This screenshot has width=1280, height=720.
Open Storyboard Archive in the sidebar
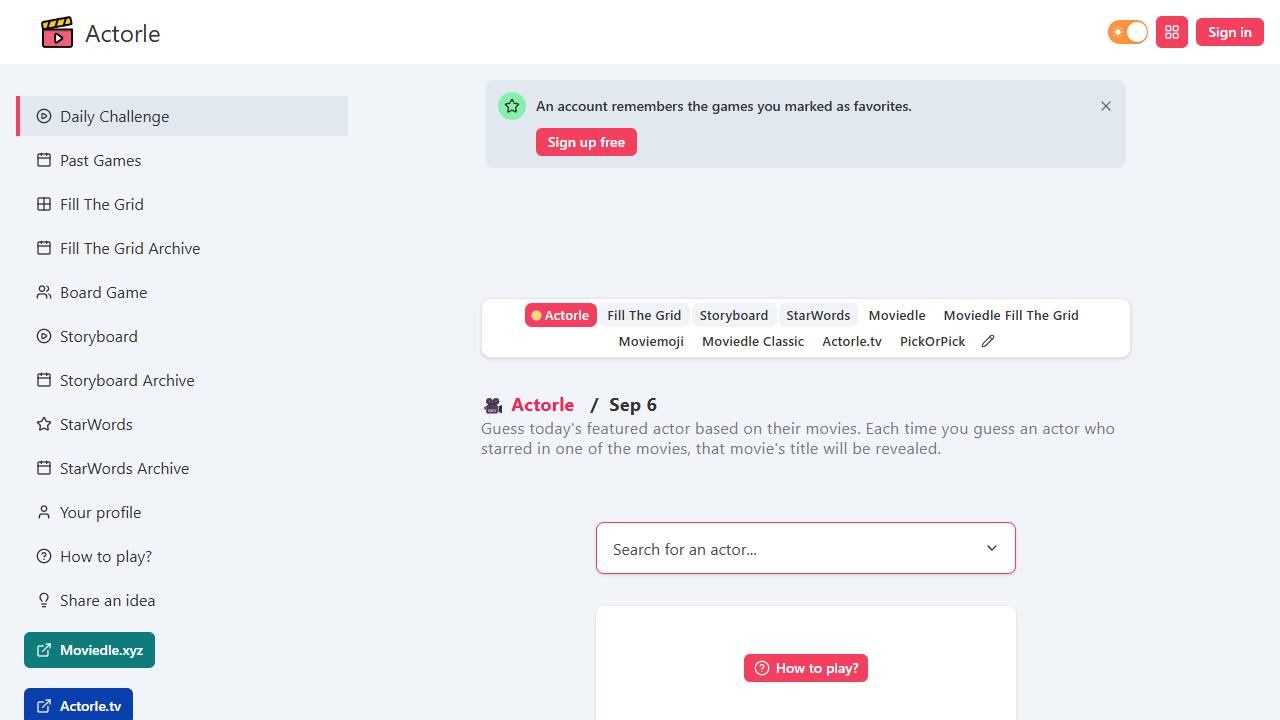[182, 380]
